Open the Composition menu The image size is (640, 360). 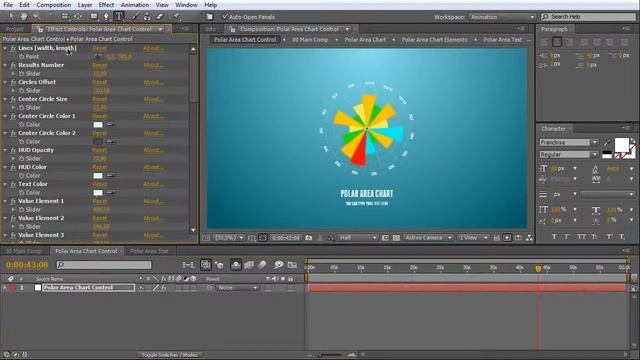[x=53, y=5]
